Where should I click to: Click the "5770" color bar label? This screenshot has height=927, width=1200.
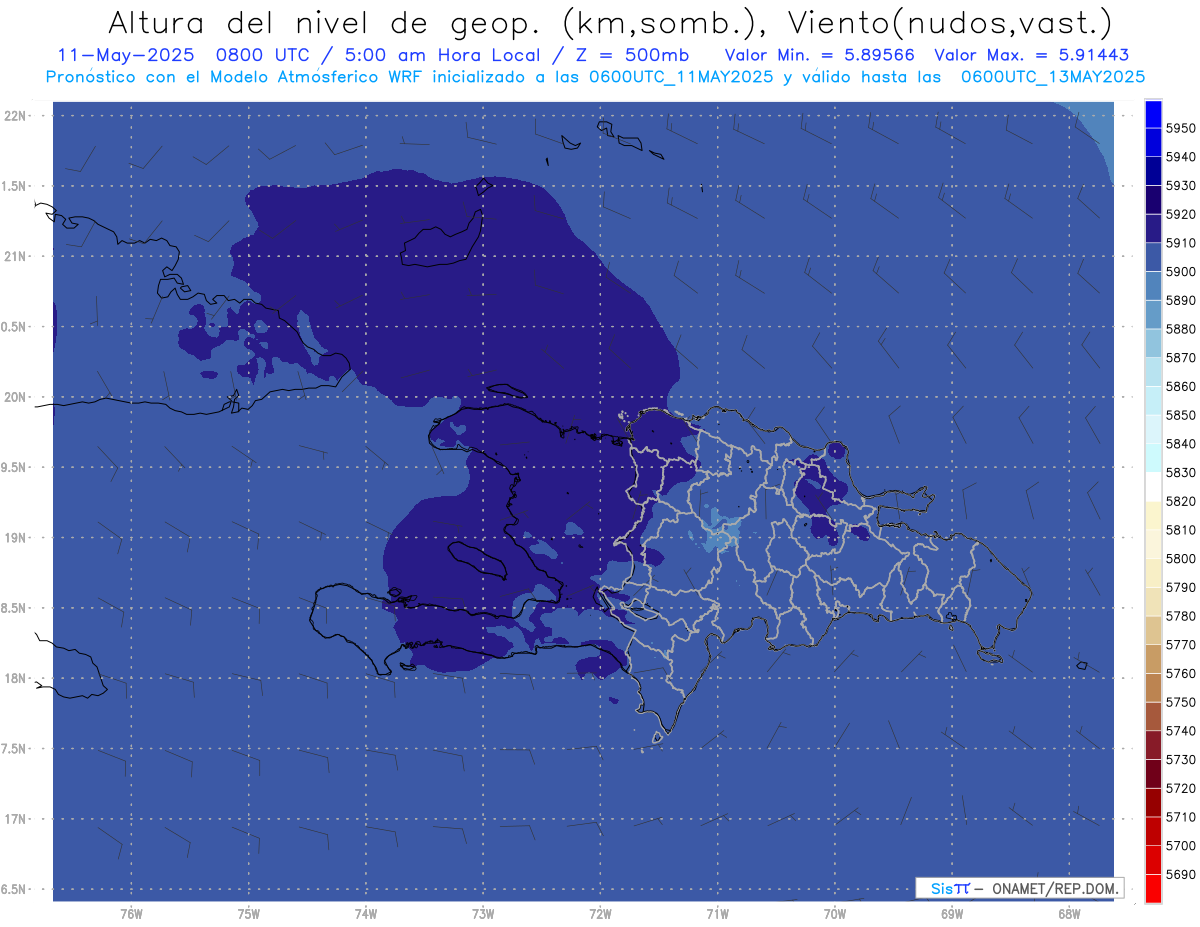pyautogui.click(x=1181, y=644)
